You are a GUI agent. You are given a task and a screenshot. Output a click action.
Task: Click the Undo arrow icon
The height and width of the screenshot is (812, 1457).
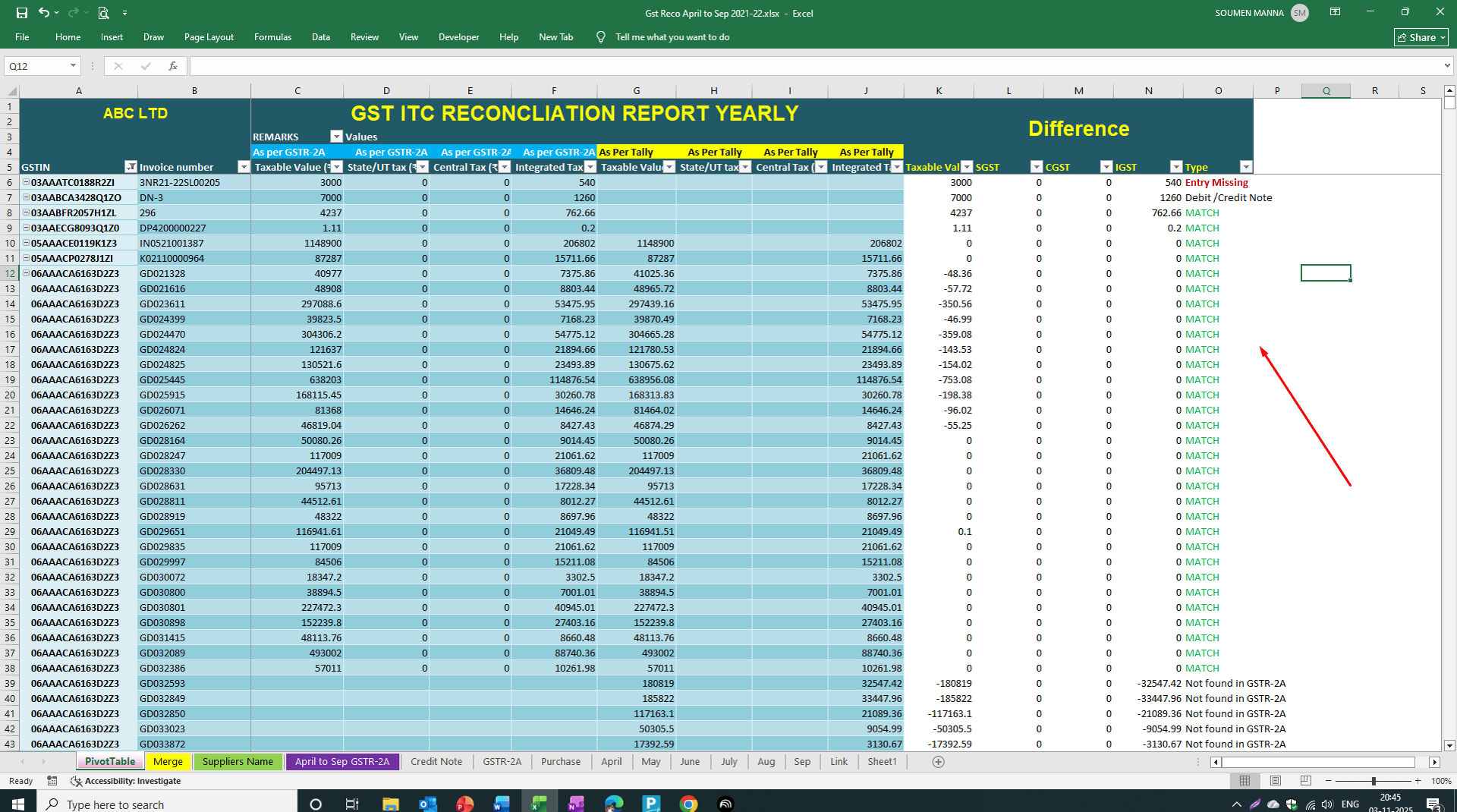coord(44,13)
